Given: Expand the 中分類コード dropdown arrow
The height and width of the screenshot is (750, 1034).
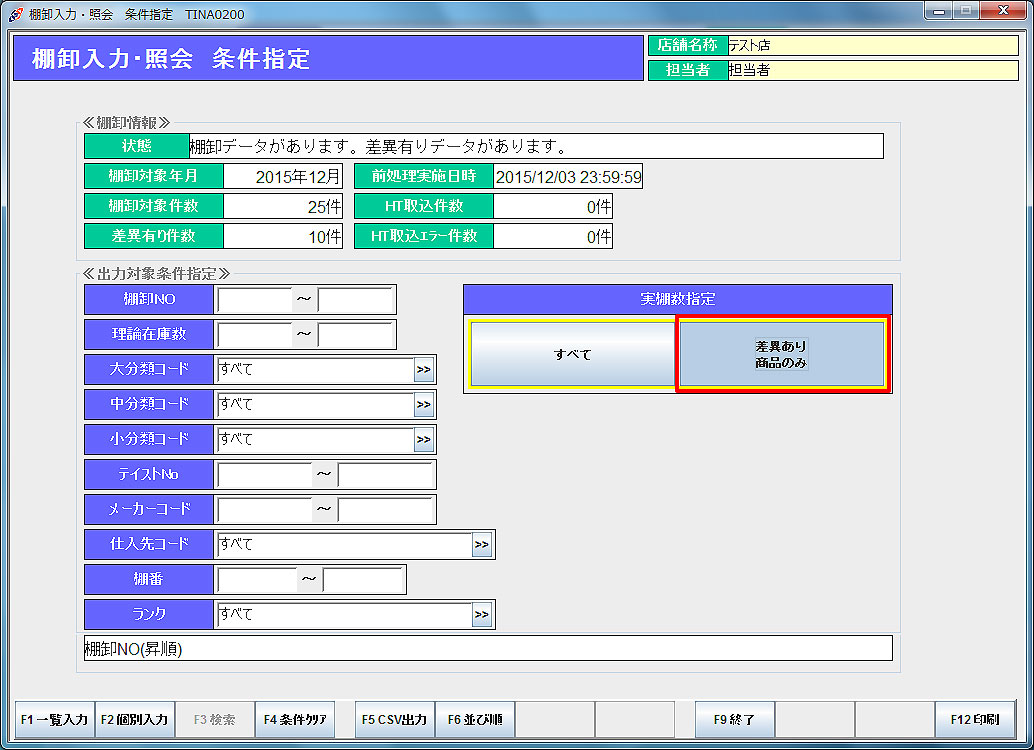Looking at the screenshot, I should (x=424, y=405).
